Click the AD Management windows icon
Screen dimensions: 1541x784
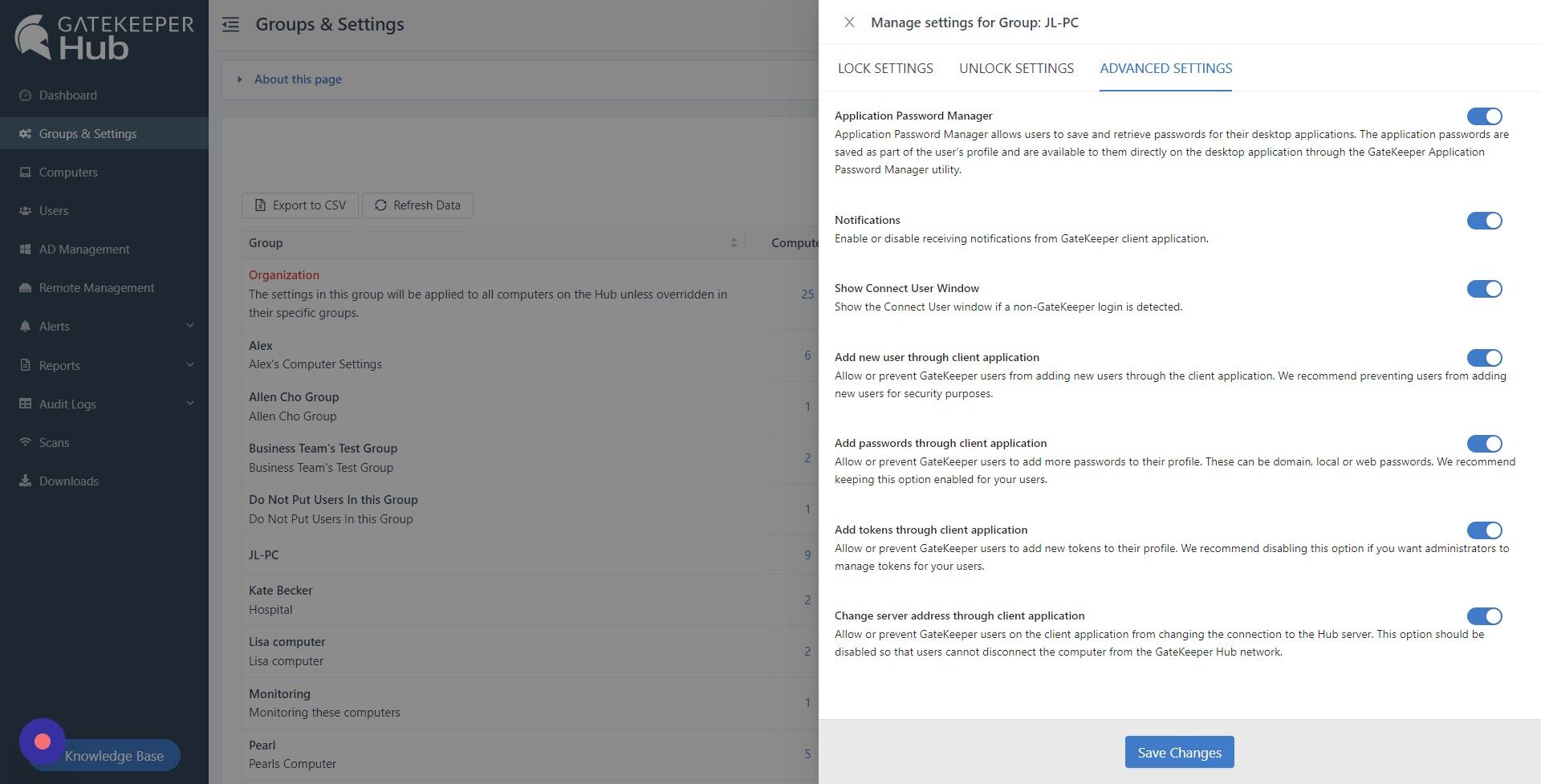click(x=25, y=249)
